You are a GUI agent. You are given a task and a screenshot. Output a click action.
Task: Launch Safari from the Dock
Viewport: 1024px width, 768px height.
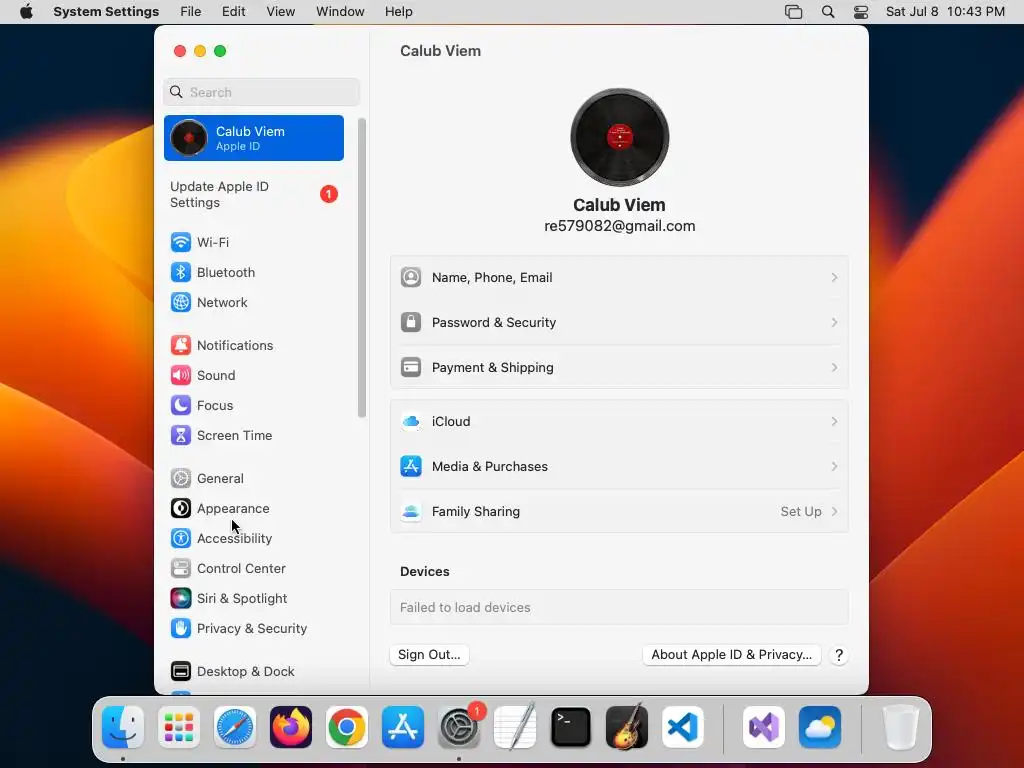coord(235,727)
